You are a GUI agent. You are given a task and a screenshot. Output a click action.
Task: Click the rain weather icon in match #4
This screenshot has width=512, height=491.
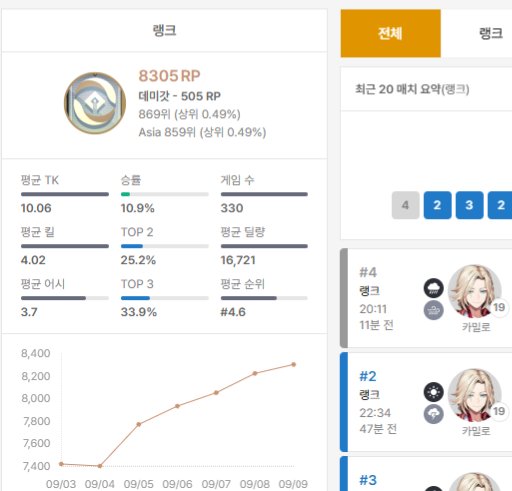click(x=433, y=288)
